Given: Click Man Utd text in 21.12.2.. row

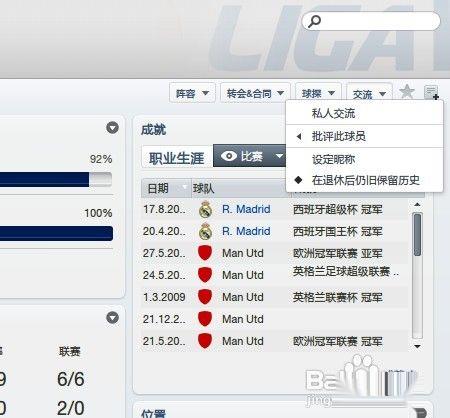Looking at the screenshot, I should (243, 319).
